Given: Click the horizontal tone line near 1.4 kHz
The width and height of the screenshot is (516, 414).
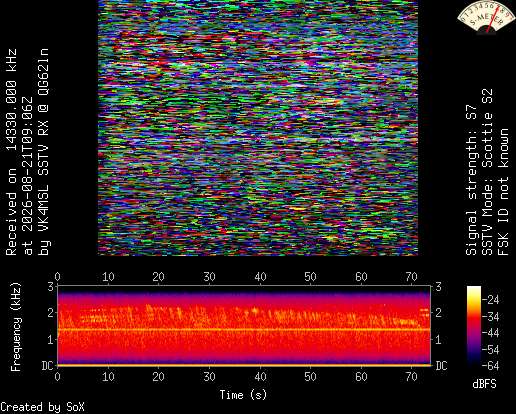Looking at the screenshot, I should coord(244,329).
